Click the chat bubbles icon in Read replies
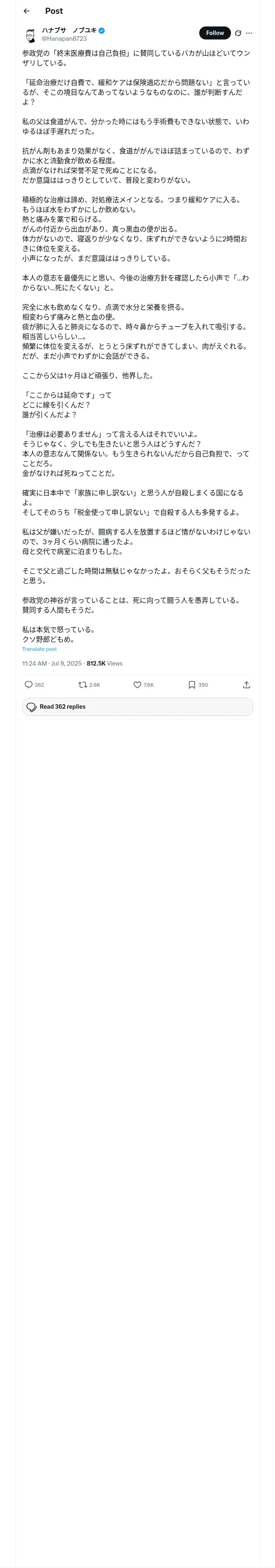Screen dimensions: 275x1568 32,707
